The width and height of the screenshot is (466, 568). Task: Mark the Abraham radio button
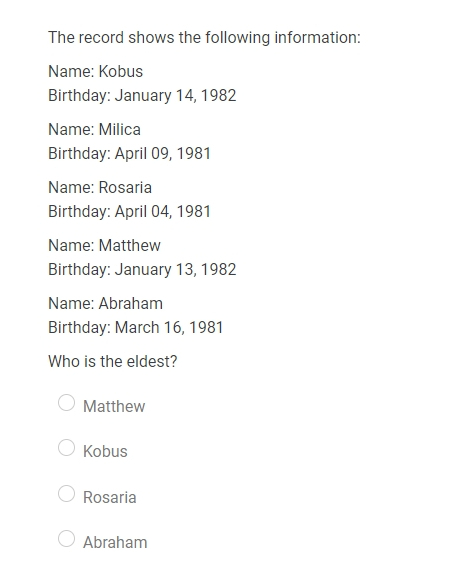[x=66, y=539]
